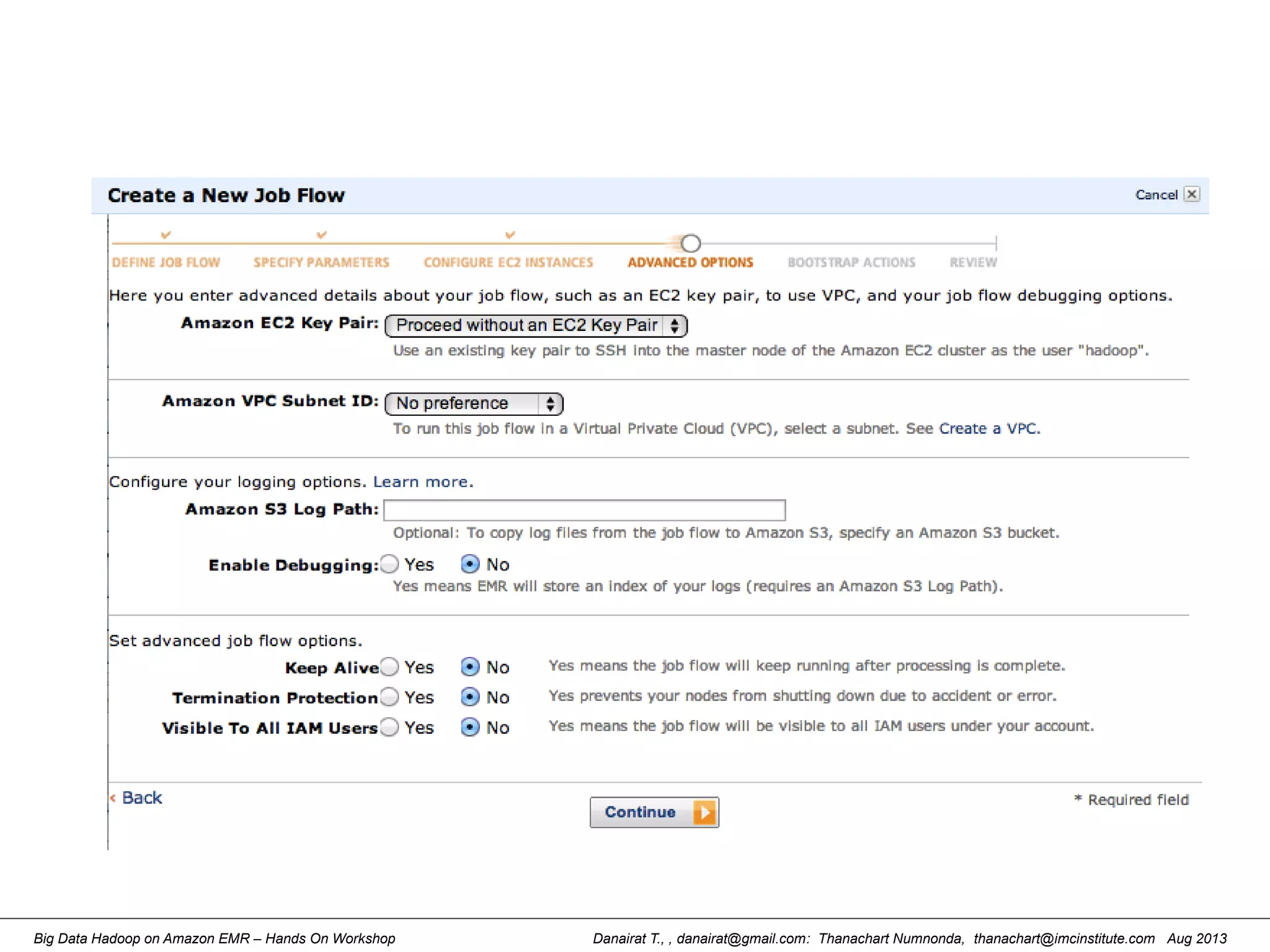Select Yes for Termination Protection

[x=390, y=697]
